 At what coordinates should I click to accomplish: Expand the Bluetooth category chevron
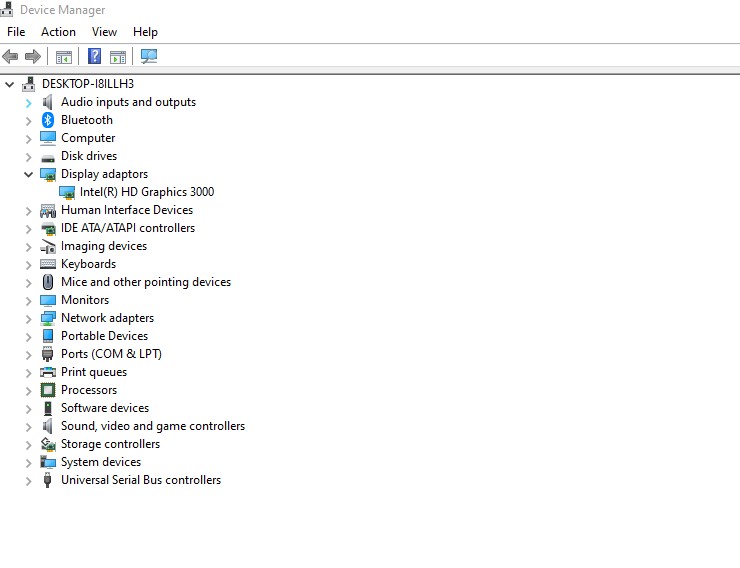point(28,121)
